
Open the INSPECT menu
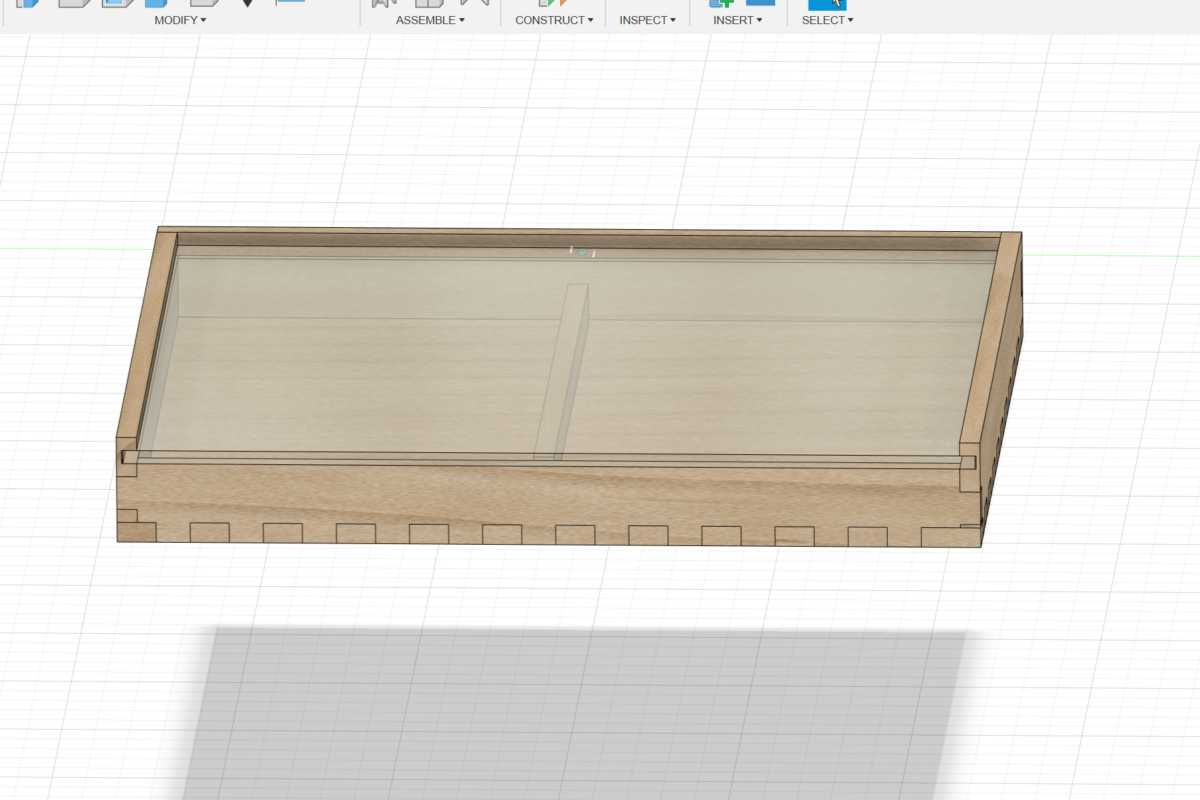647,20
